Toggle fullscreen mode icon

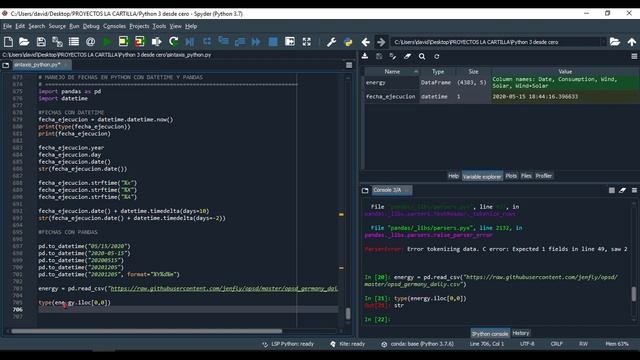pyautogui.click(x=307, y=42)
